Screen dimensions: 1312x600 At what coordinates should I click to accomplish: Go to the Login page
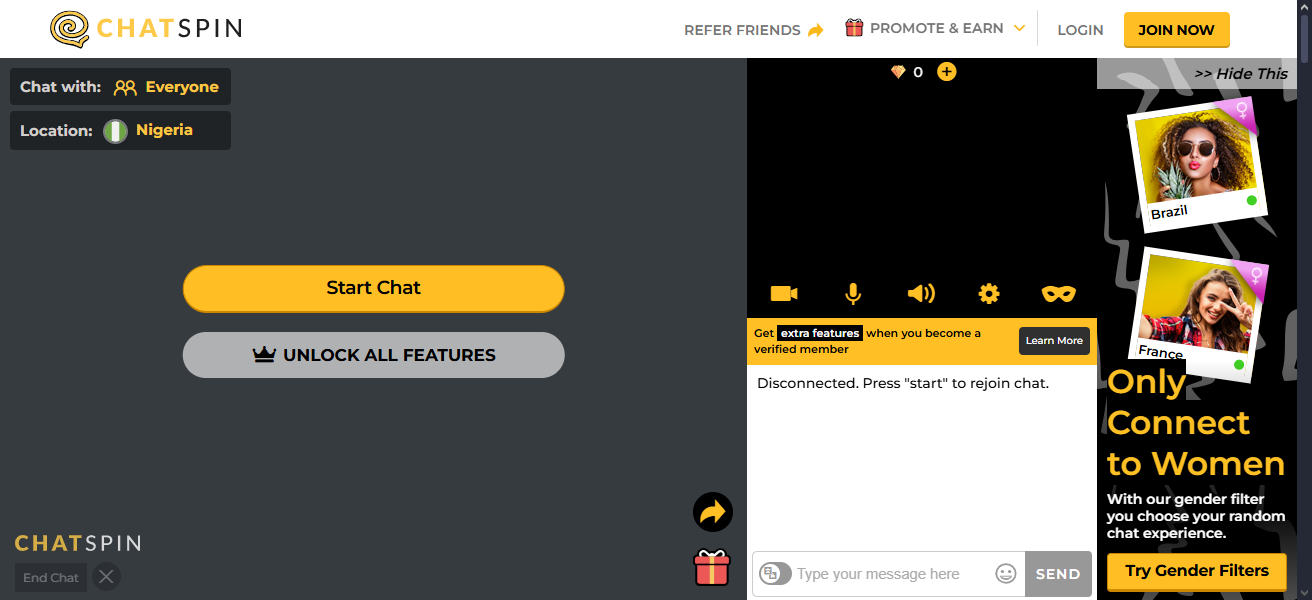pyautogui.click(x=1080, y=29)
